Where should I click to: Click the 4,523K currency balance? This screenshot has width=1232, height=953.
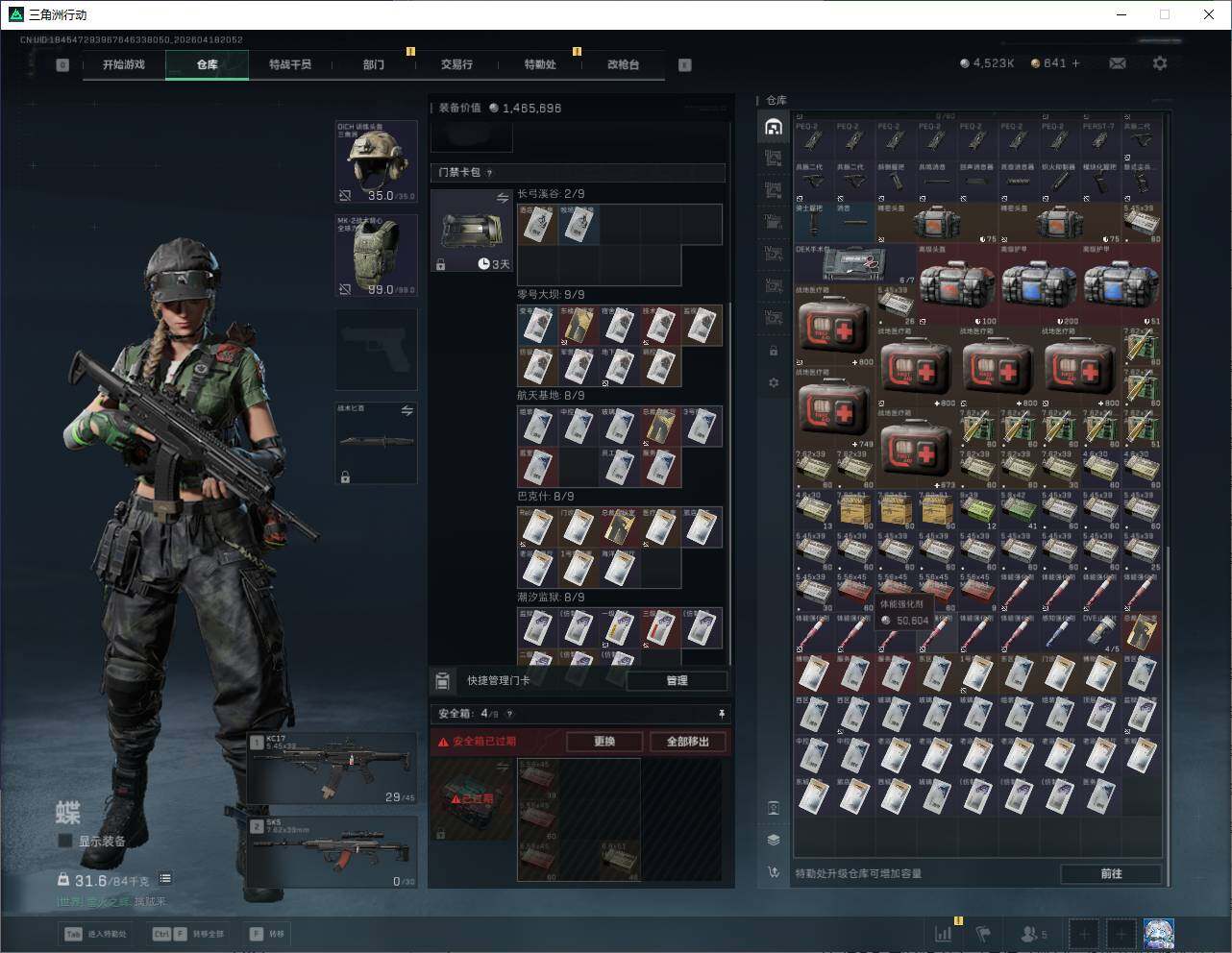tap(987, 63)
